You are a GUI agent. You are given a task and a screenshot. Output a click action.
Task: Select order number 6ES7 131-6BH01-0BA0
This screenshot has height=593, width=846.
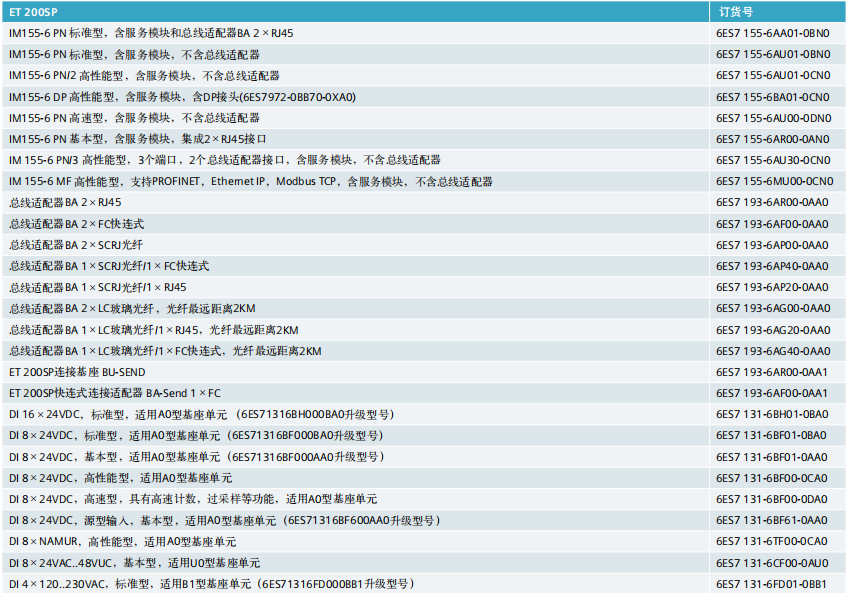pyautogui.click(x=772, y=414)
